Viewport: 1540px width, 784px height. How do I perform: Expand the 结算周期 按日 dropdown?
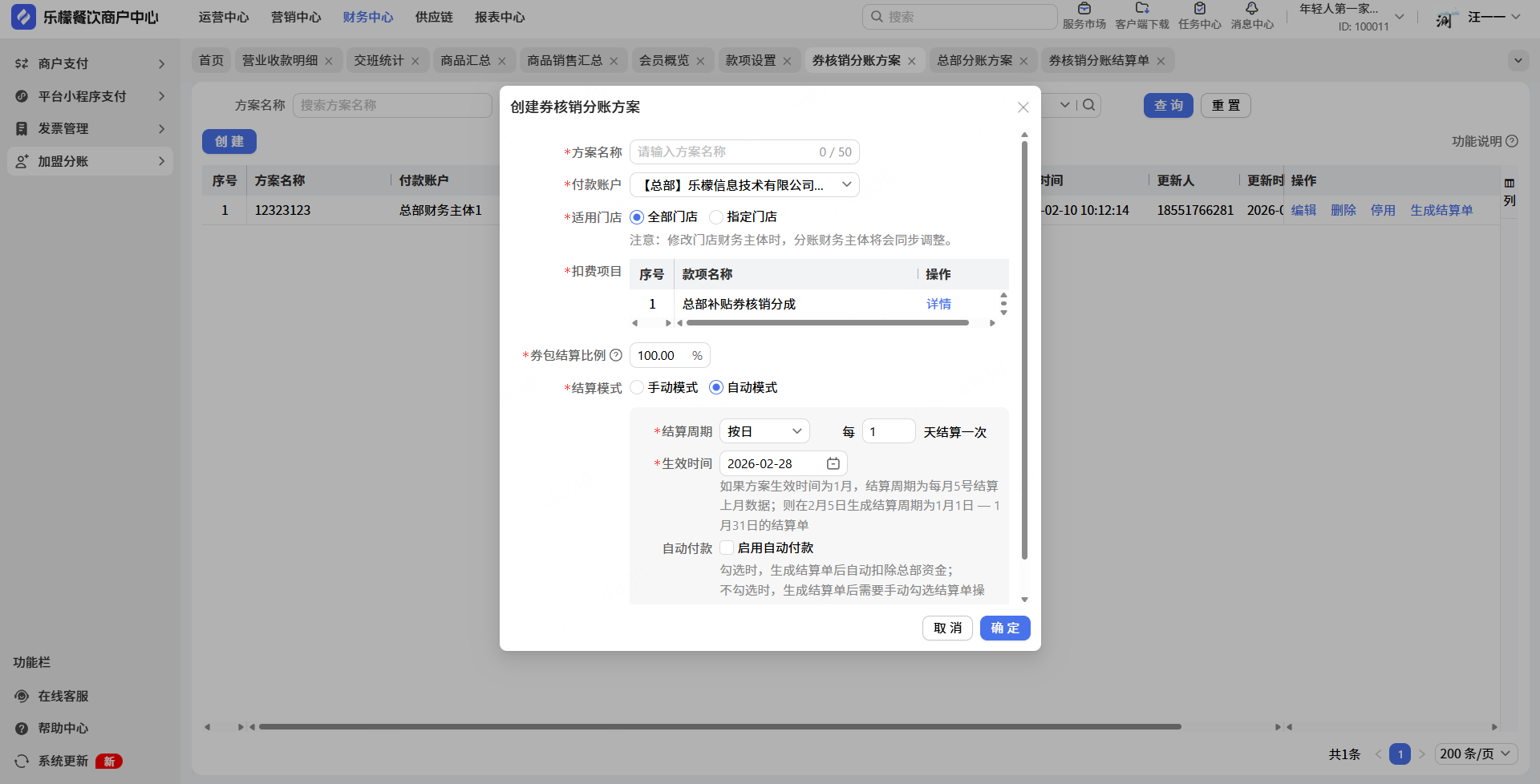(x=764, y=431)
